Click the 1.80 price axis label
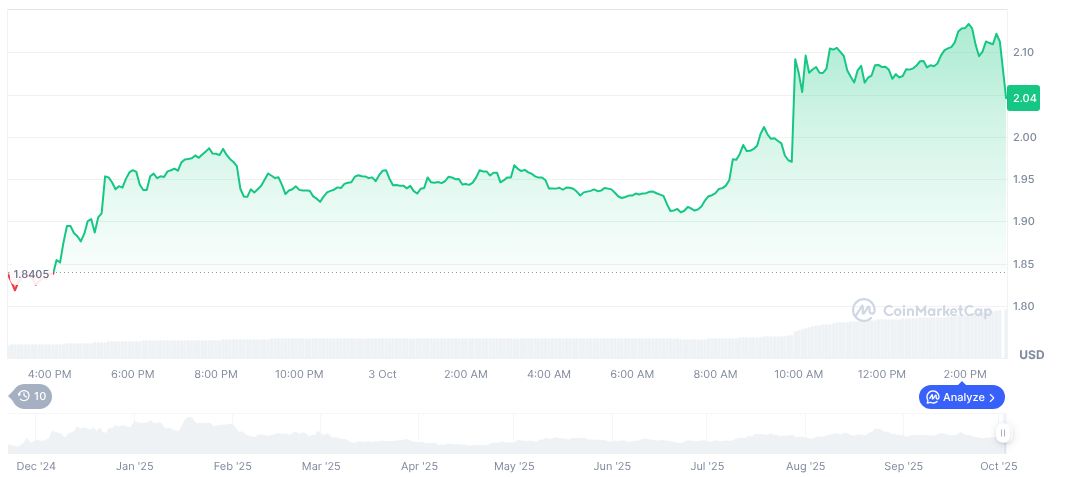 click(1025, 306)
